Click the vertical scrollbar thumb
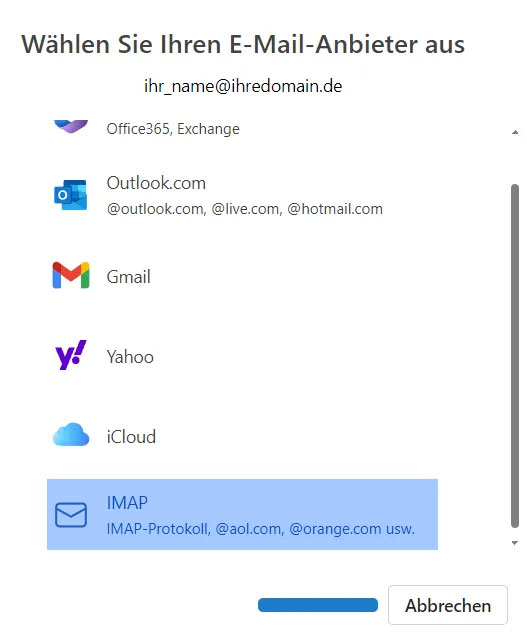The height and width of the screenshot is (641, 527). (515, 356)
